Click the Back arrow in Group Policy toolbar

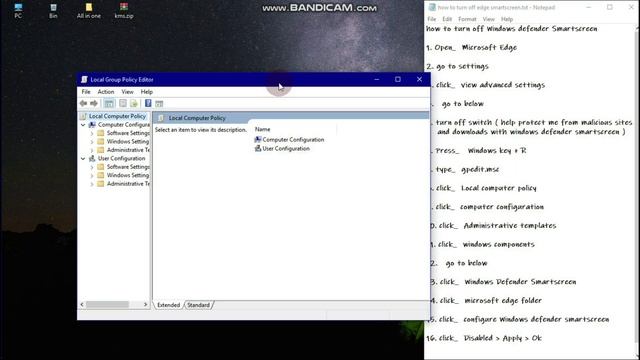84,104
